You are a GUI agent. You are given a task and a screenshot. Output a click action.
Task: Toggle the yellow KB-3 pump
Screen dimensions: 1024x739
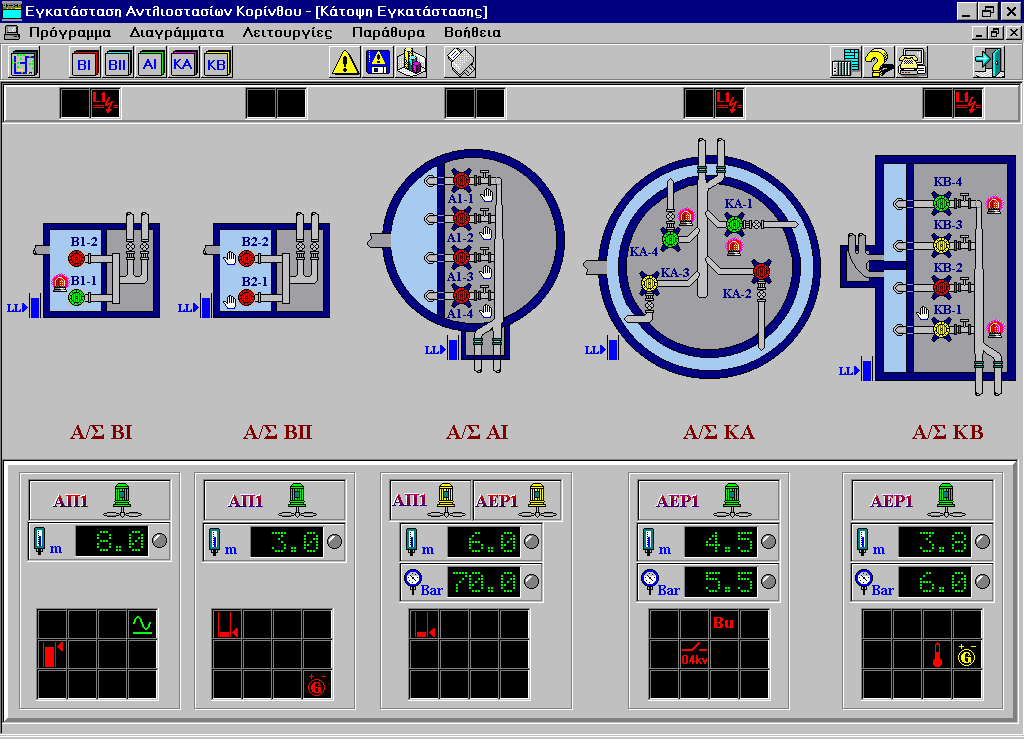(940, 245)
